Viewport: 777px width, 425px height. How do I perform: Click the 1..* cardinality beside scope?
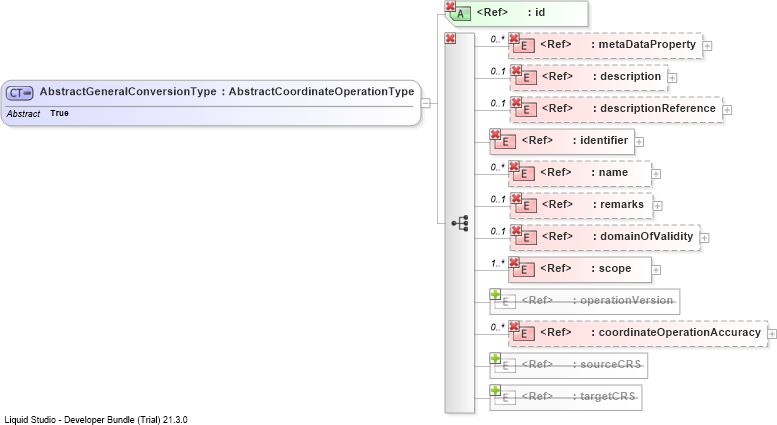(x=498, y=263)
